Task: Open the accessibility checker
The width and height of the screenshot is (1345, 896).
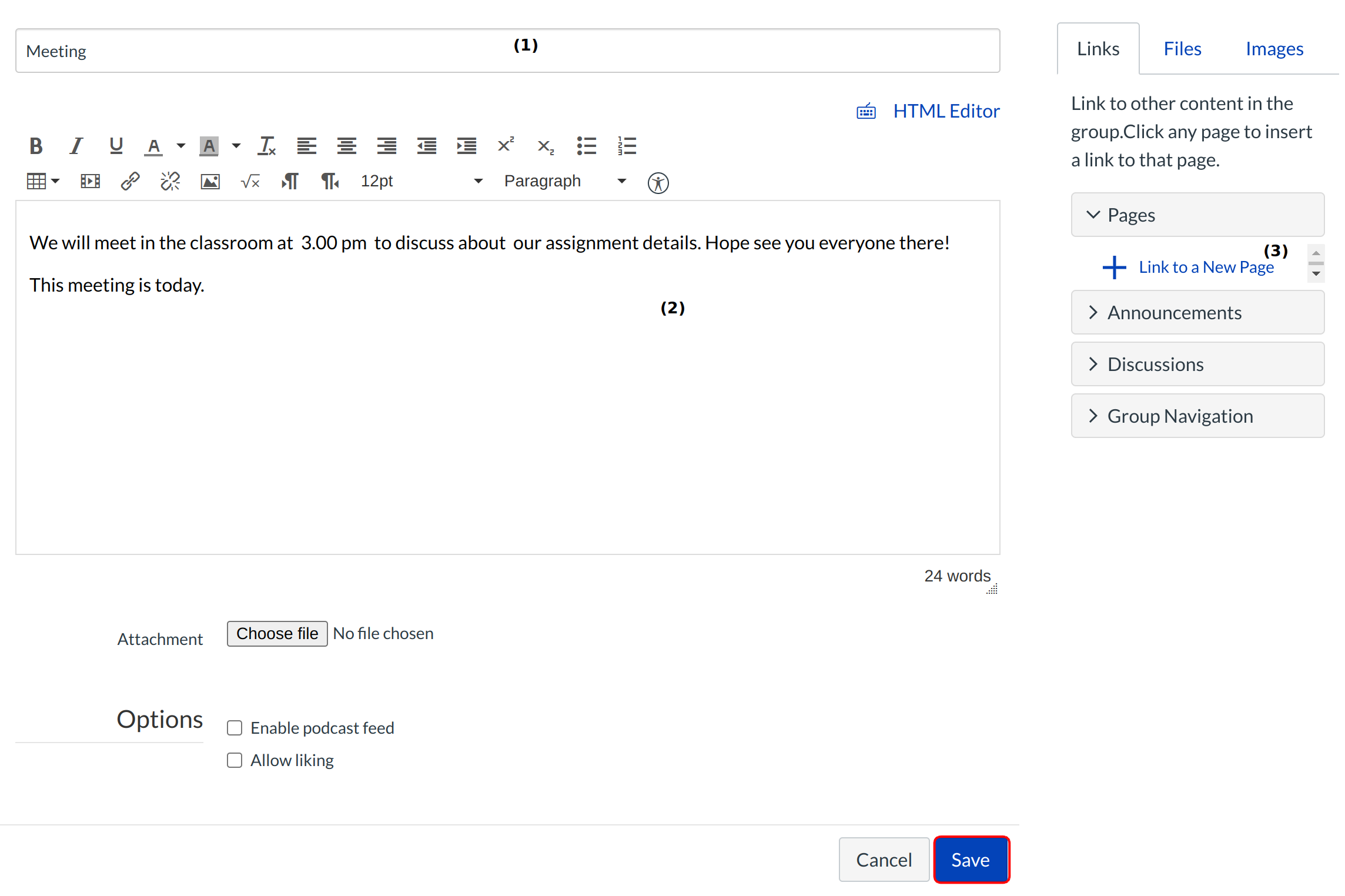Action: (x=658, y=183)
